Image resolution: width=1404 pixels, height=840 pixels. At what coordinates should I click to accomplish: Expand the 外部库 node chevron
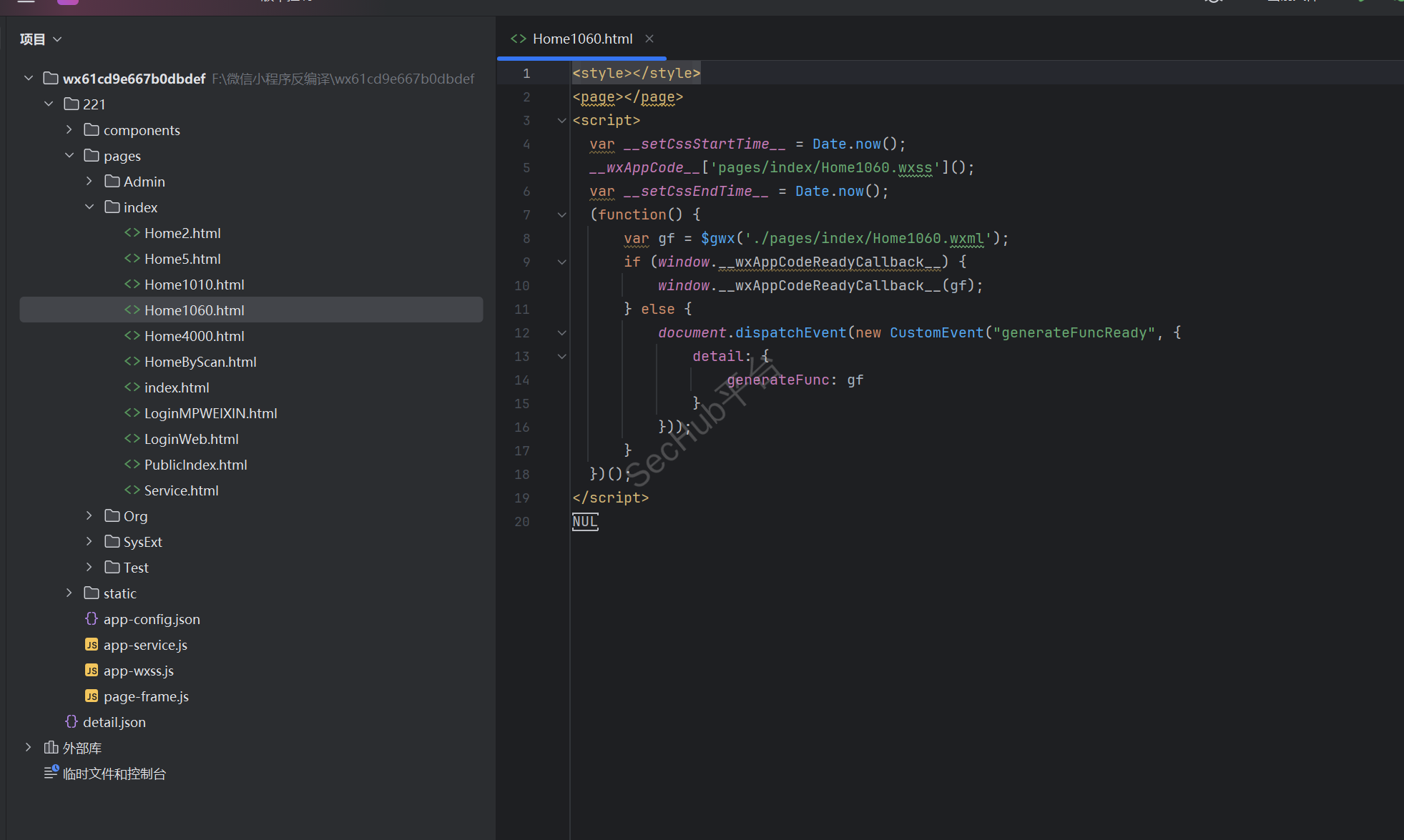pyautogui.click(x=29, y=747)
